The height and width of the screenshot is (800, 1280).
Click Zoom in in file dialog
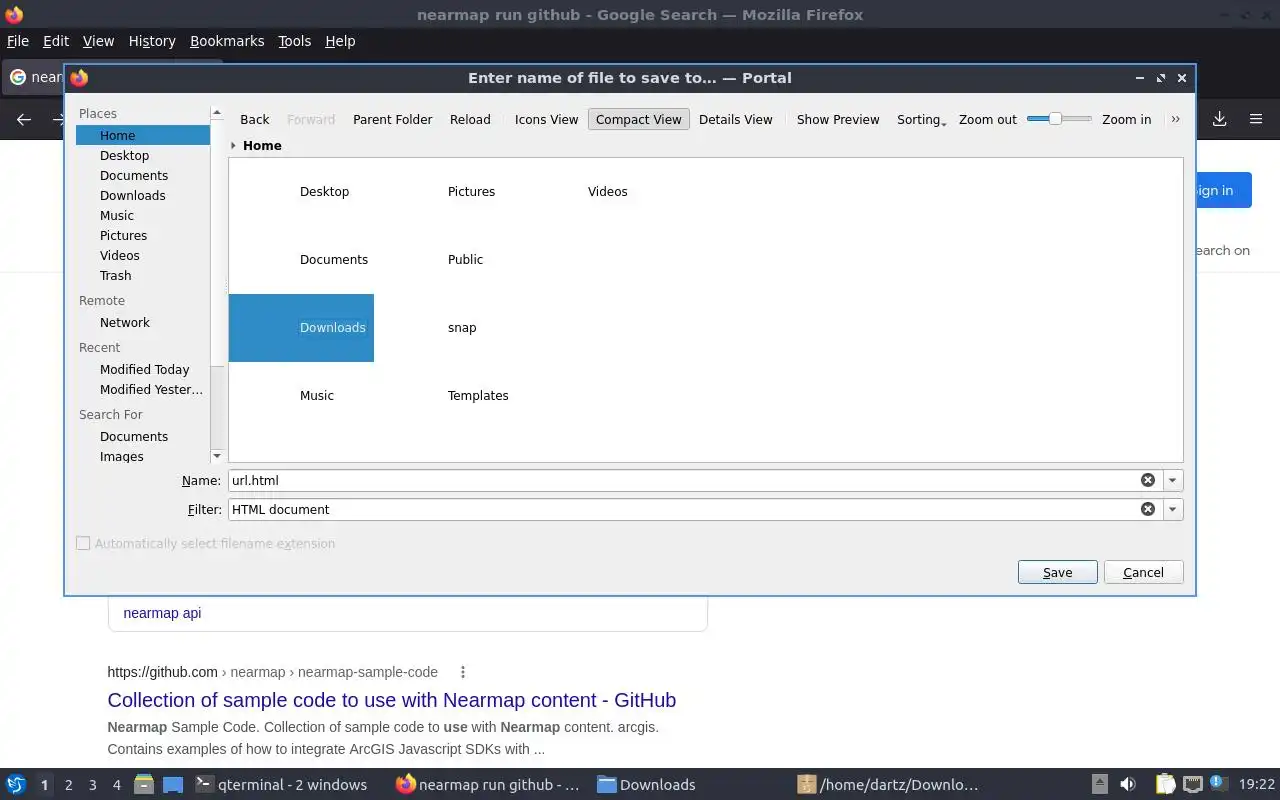coord(1126,119)
